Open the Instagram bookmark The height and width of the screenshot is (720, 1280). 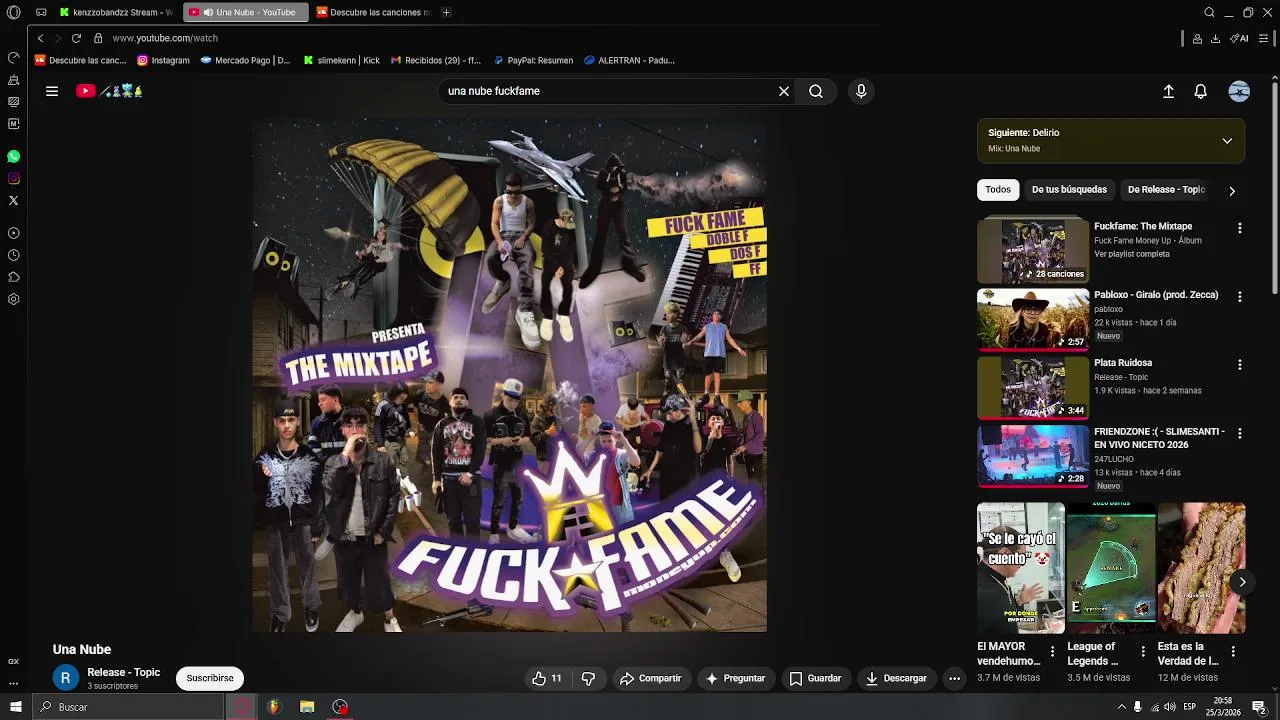tap(163, 60)
